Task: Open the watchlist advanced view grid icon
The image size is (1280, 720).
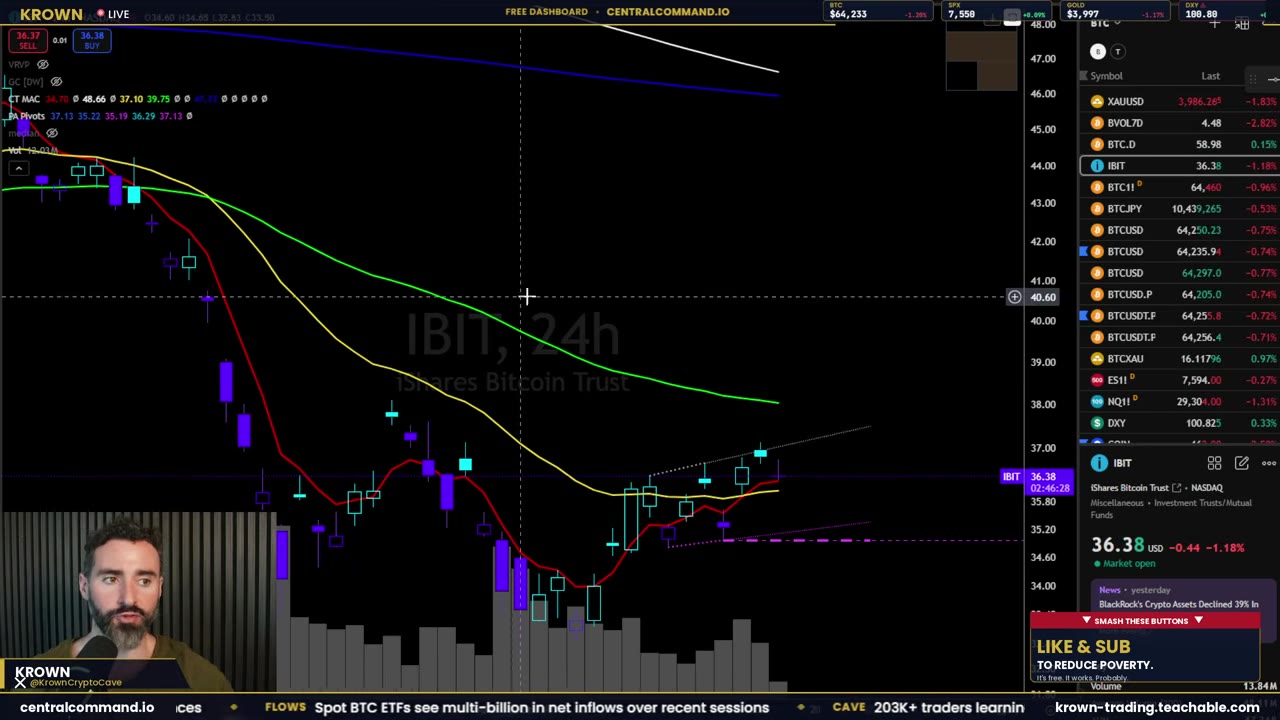Action: pos(1242,24)
